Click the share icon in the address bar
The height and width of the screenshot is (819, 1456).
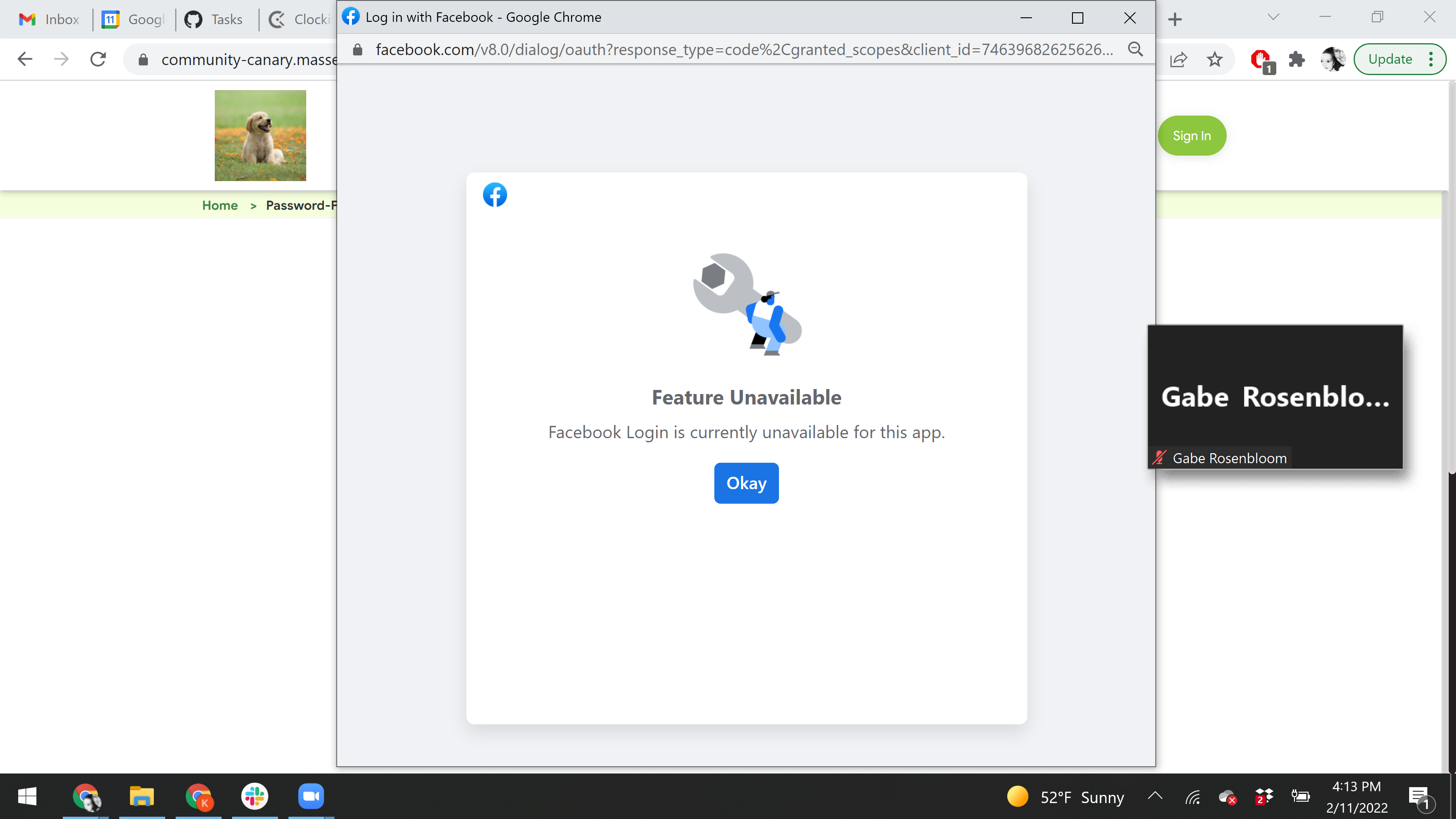(x=1178, y=59)
